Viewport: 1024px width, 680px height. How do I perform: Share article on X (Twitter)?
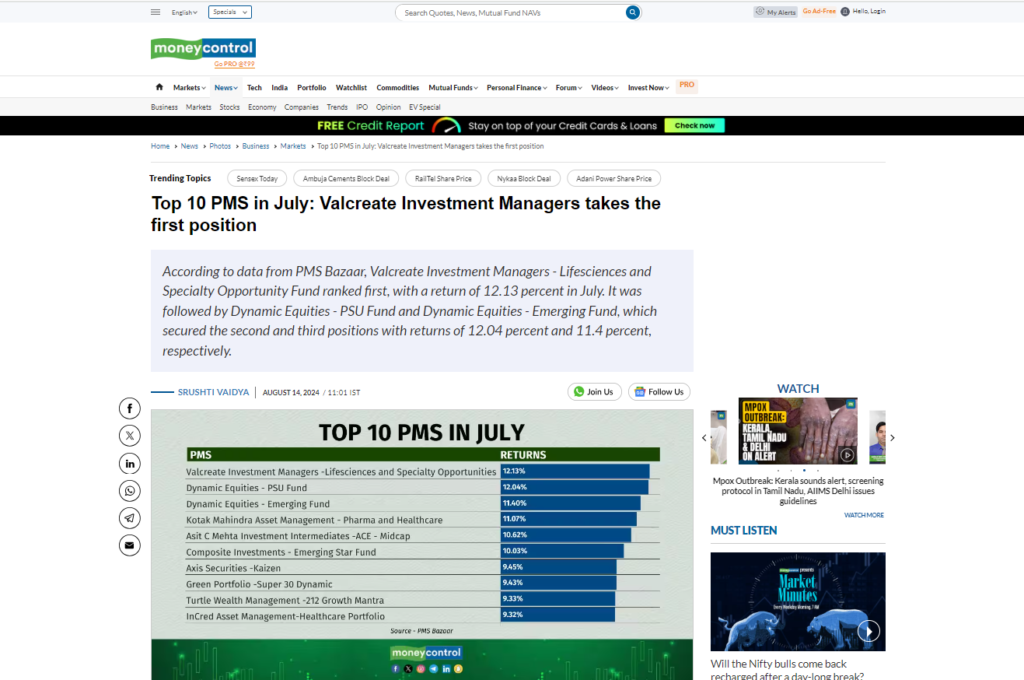pyautogui.click(x=129, y=435)
